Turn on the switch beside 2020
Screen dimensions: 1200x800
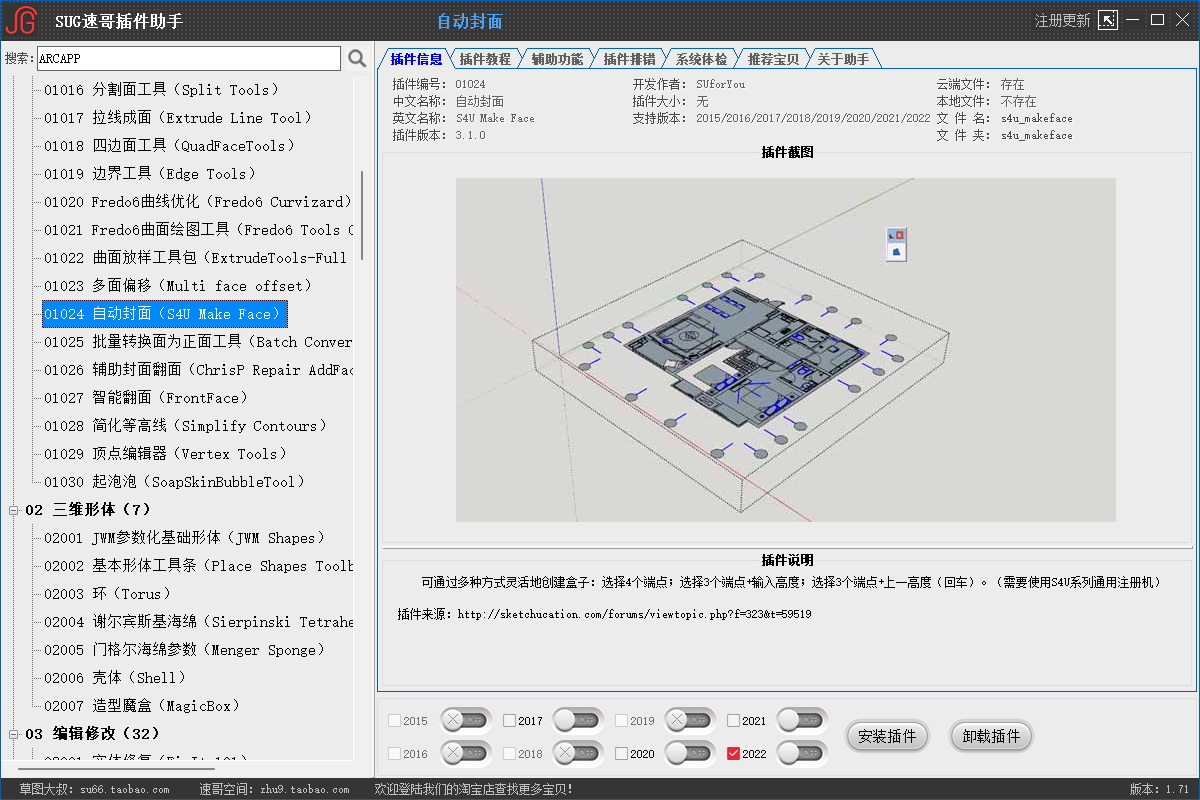coord(690,753)
